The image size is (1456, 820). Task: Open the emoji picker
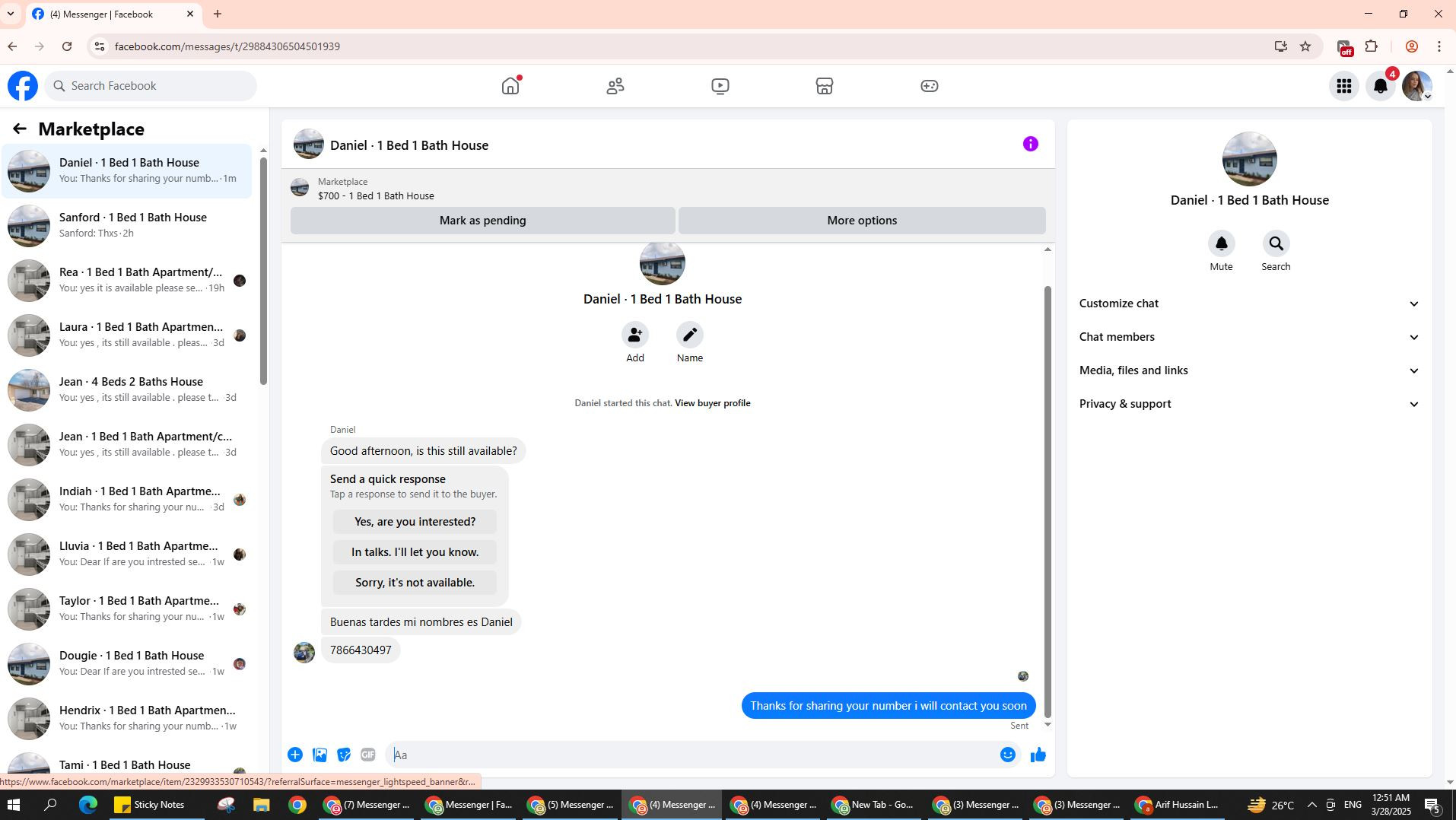1008,755
